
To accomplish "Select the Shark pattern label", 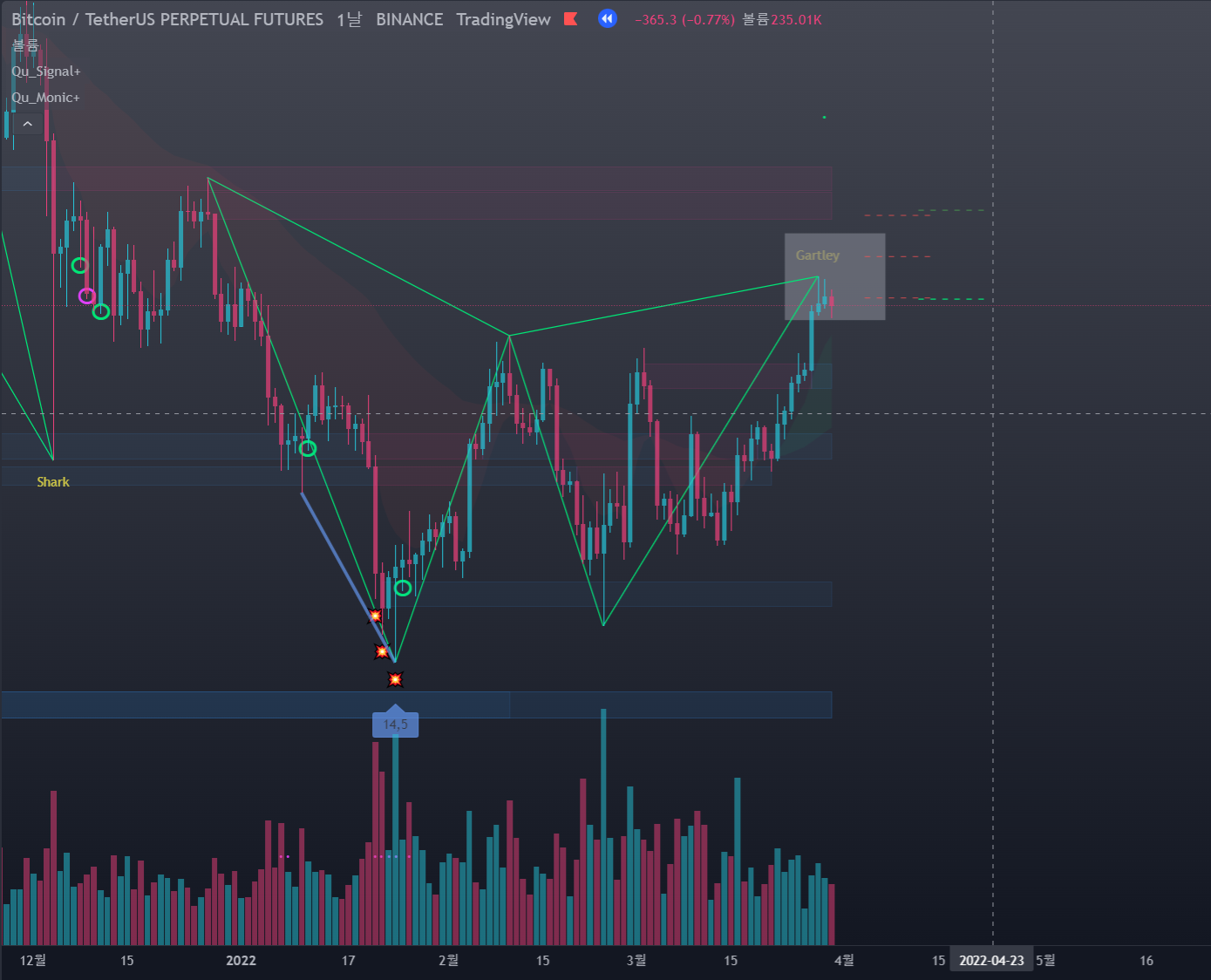I will (53, 481).
